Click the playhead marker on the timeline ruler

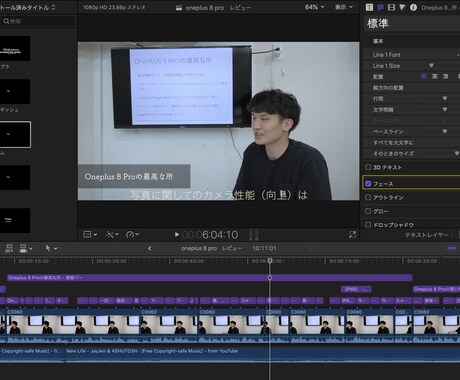[270, 260]
